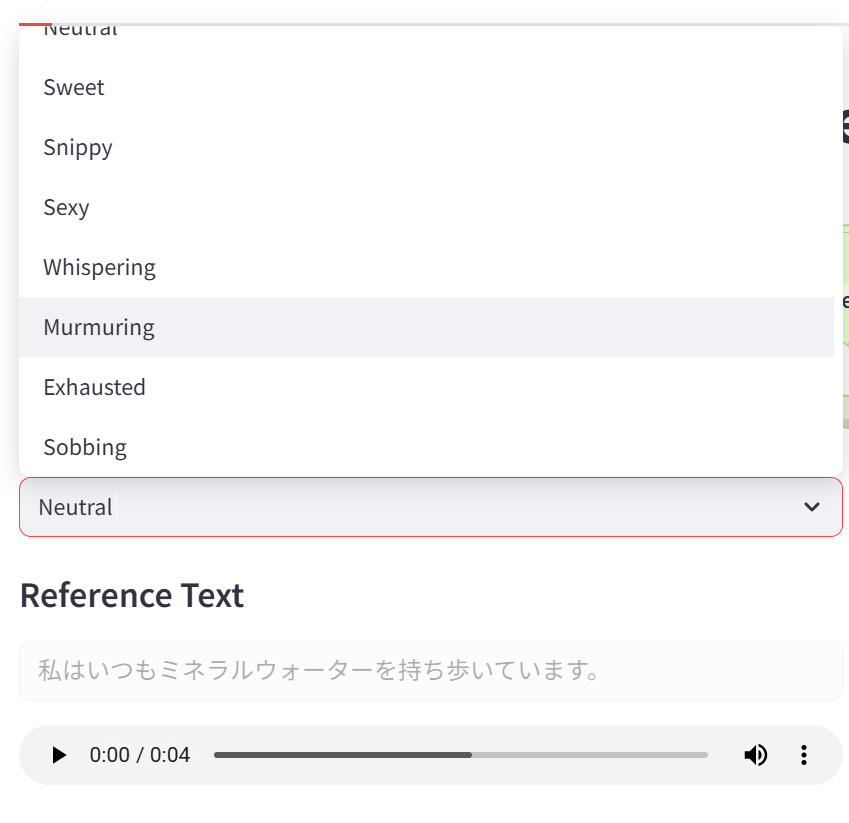
Task: Click the dropdown chevron arrow
Action: click(x=812, y=507)
